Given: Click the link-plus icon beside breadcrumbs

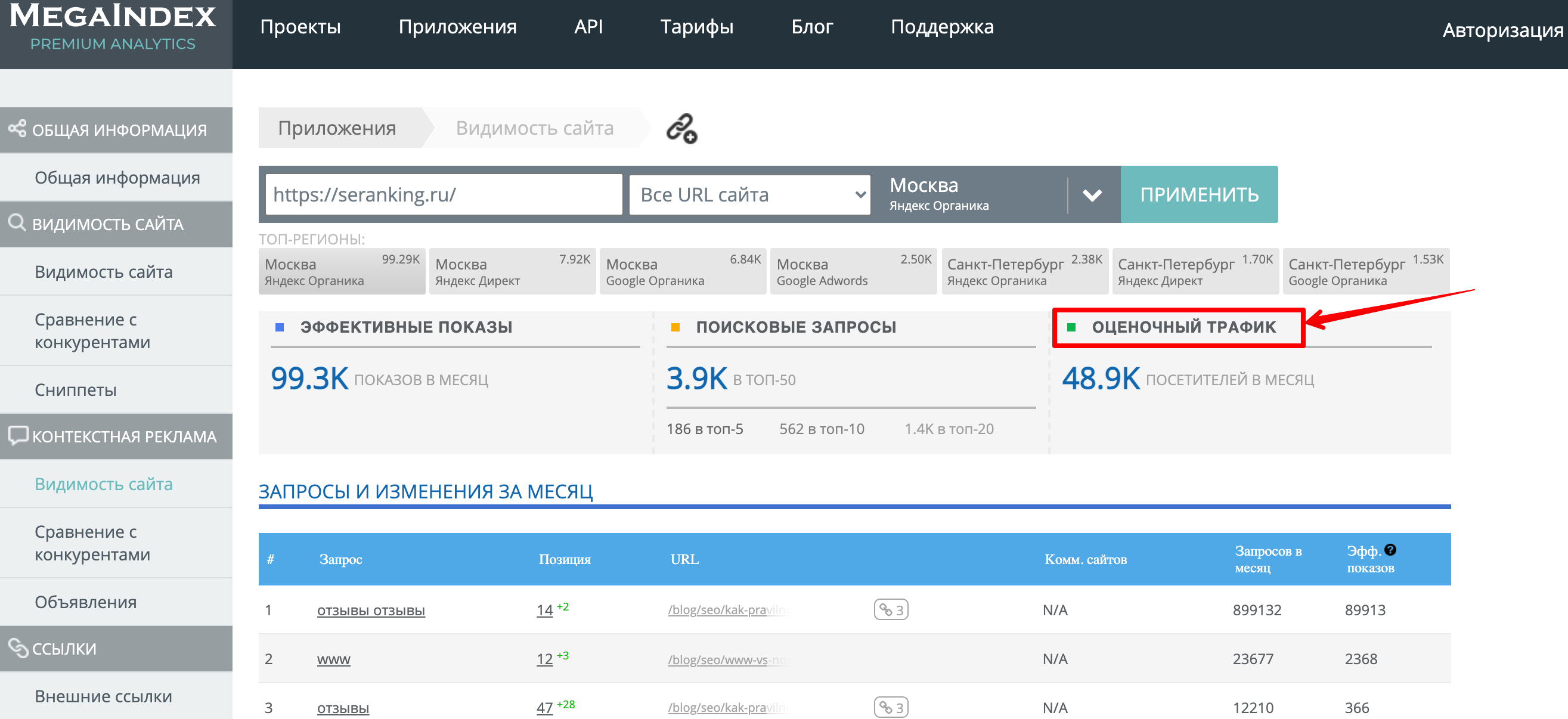Looking at the screenshot, I should coord(681,128).
